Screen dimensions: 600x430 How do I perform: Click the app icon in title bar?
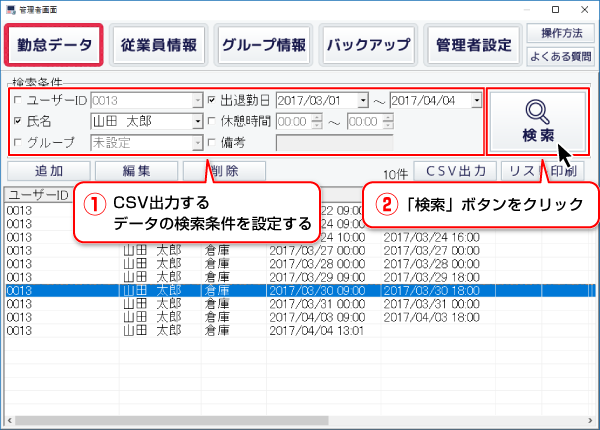(x=10, y=8)
